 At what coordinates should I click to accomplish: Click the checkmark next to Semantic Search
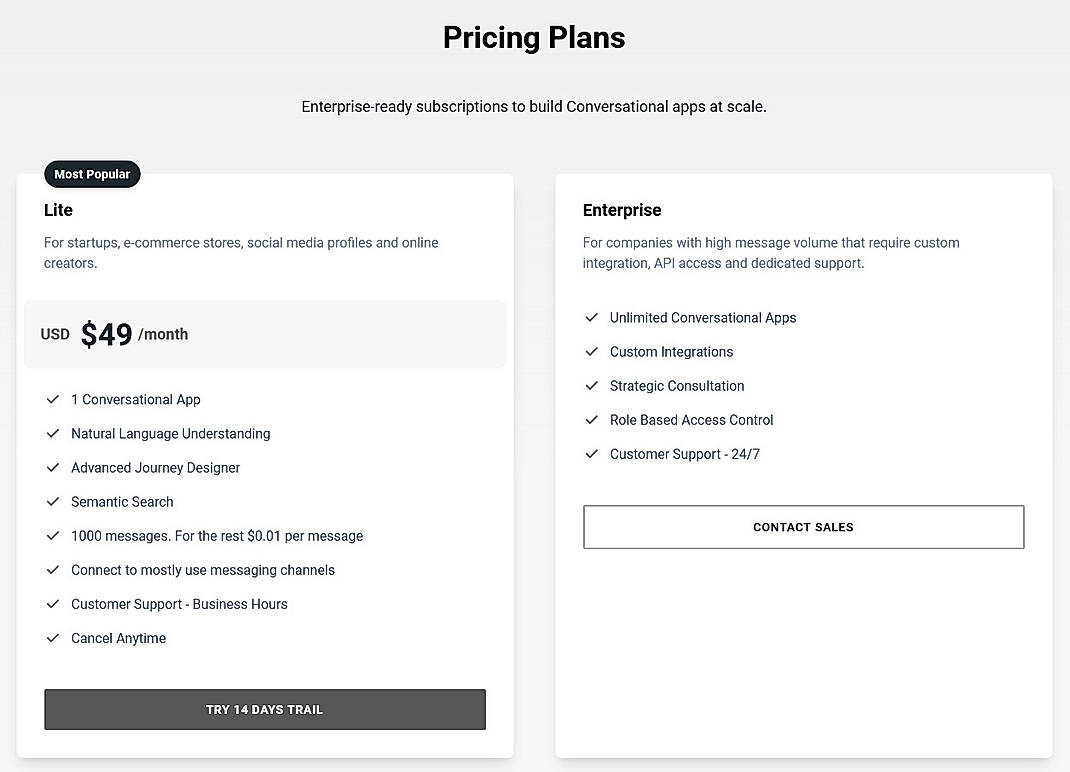(53, 501)
